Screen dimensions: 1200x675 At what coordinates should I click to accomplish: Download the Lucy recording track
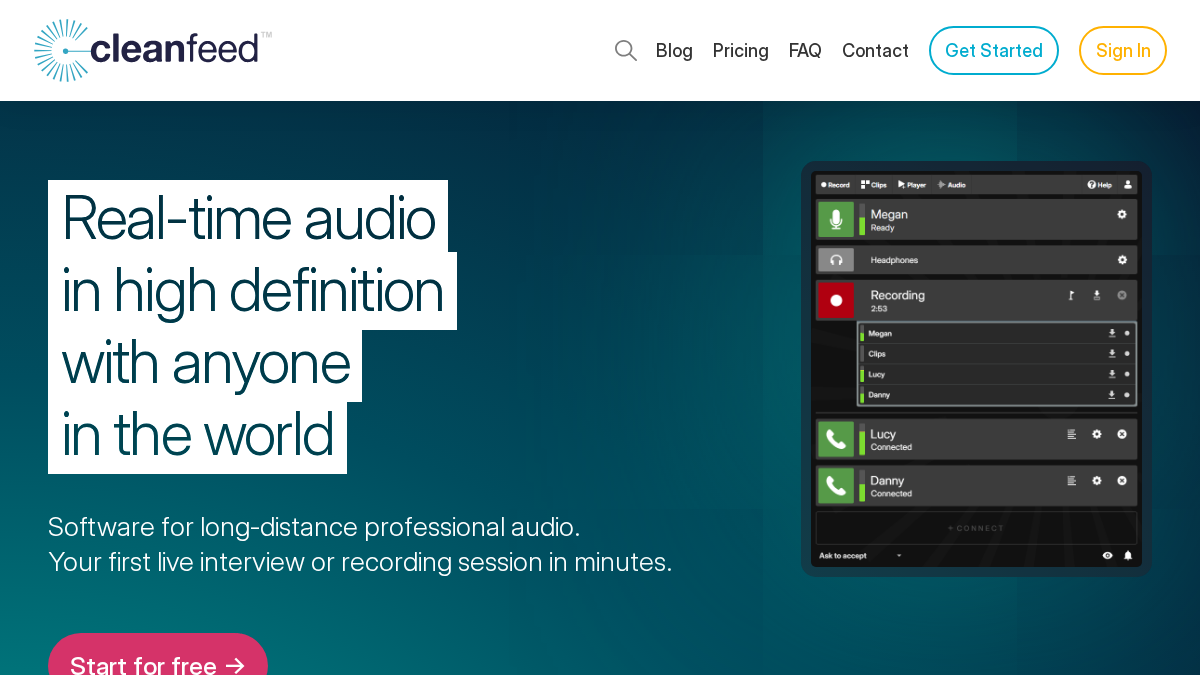click(1111, 374)
